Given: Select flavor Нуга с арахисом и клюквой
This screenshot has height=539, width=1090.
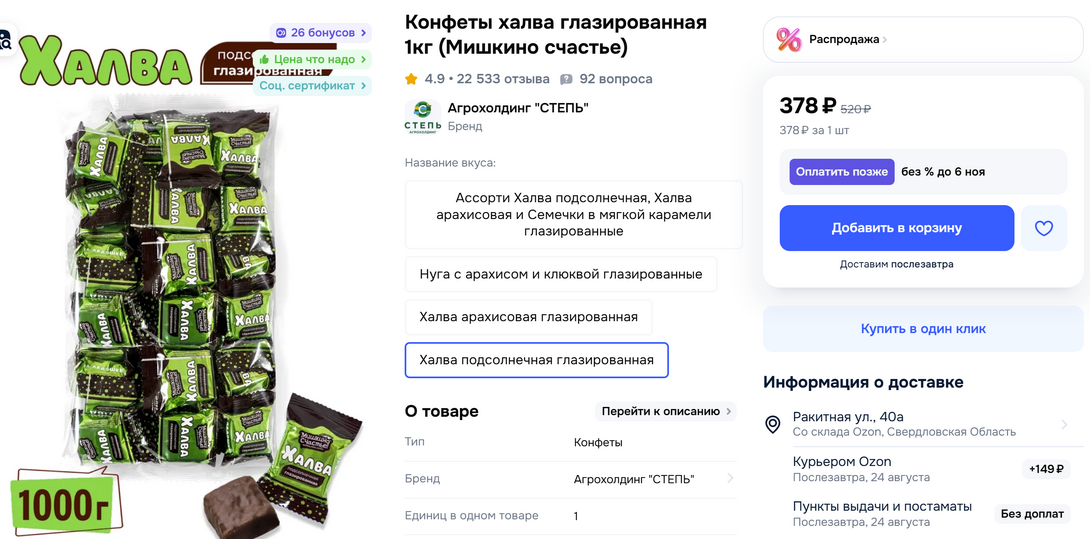Looking at the screenshot, I should point(560,274).
